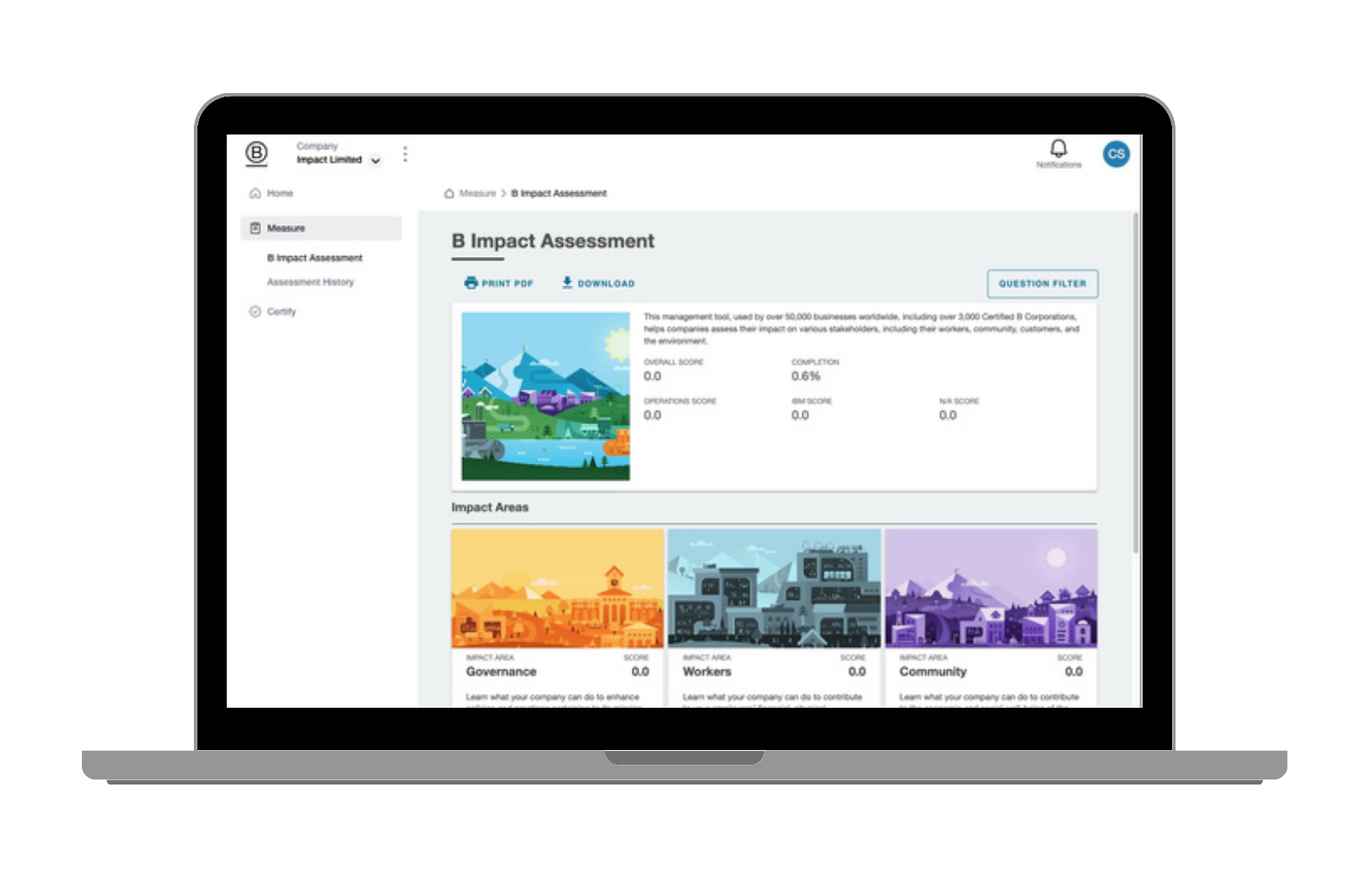
Task: Open the Notifications bell
Action: 1058,153
